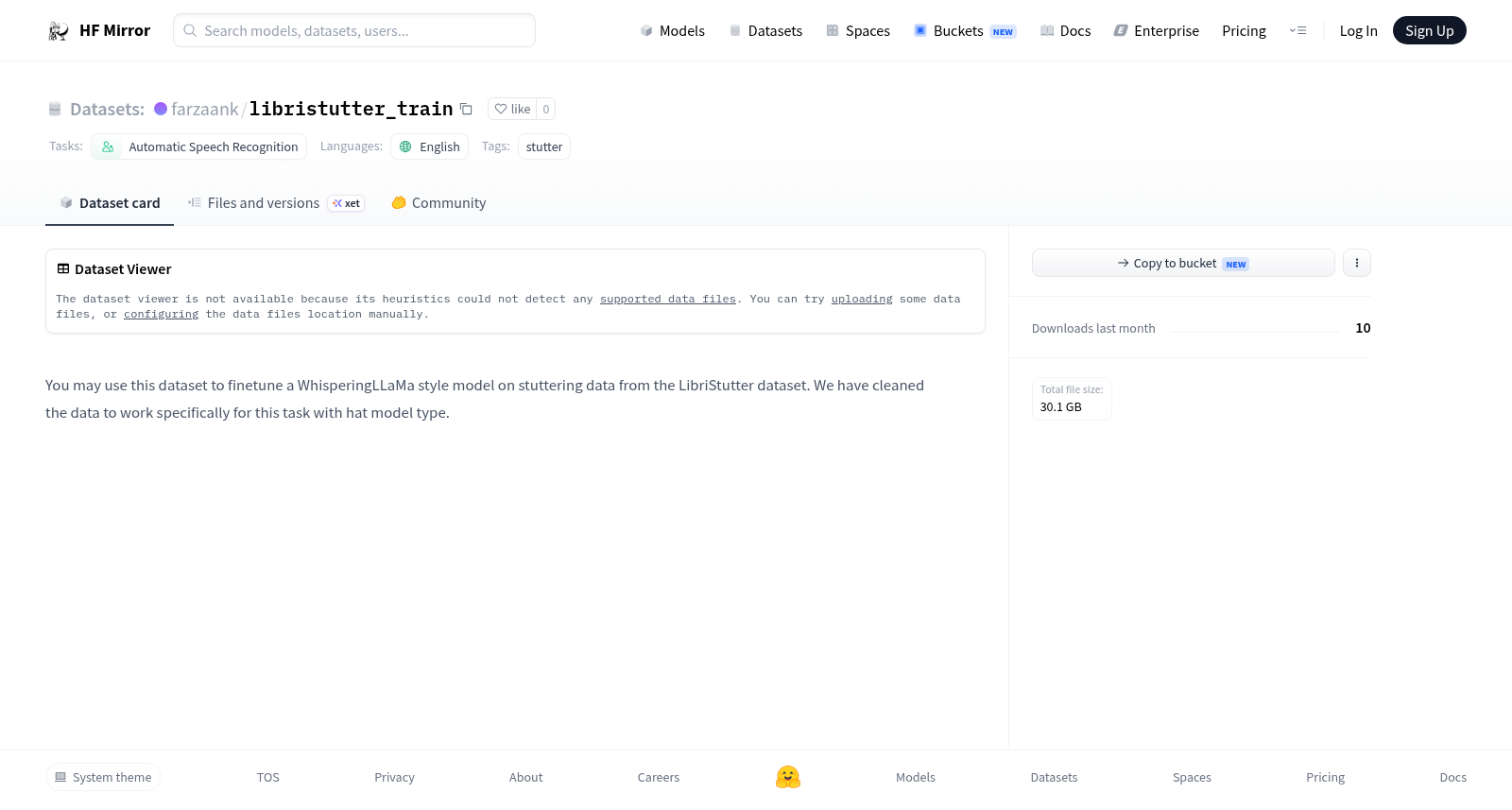Screen dimensions: 1512x810
Task: Open the three-dot more options menu
Action: [1357, 263]
